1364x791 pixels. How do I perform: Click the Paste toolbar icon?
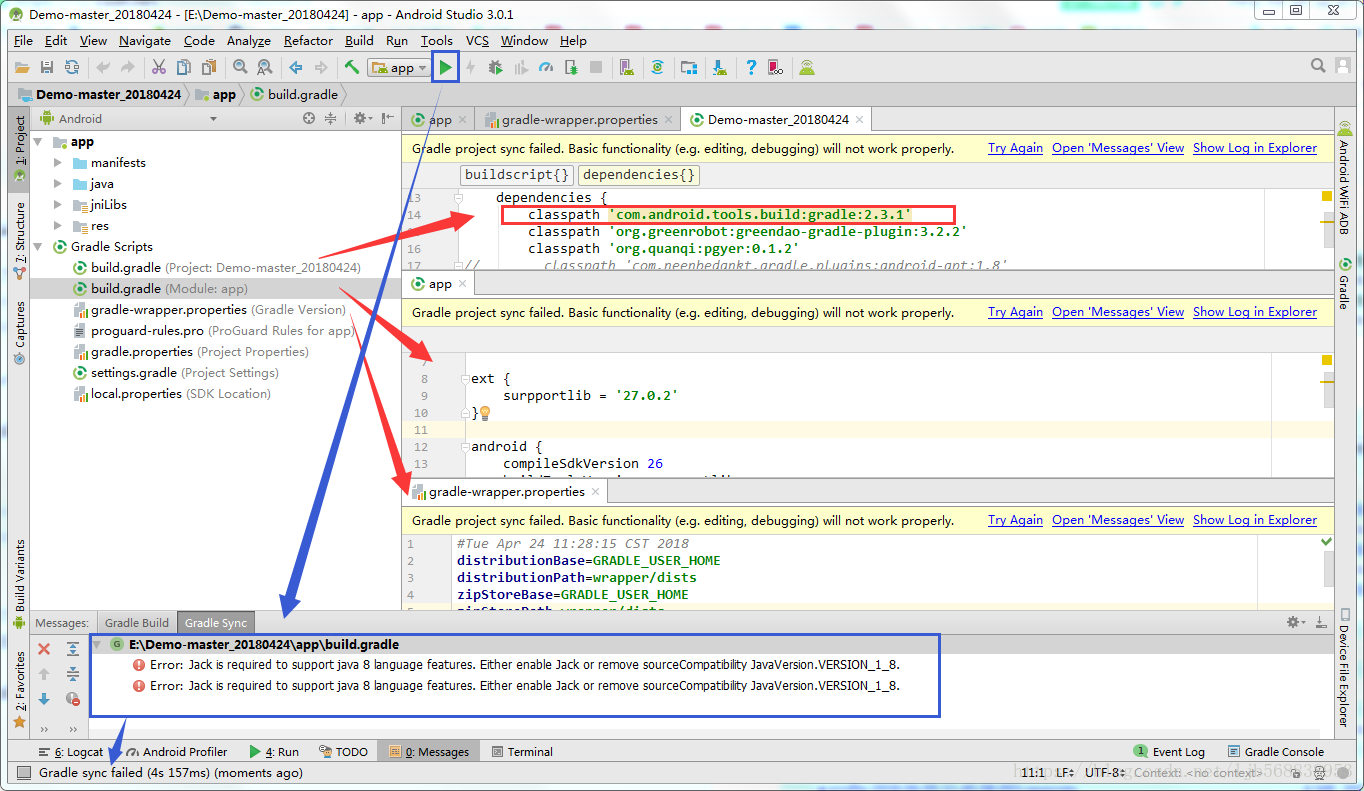point(209,67)
